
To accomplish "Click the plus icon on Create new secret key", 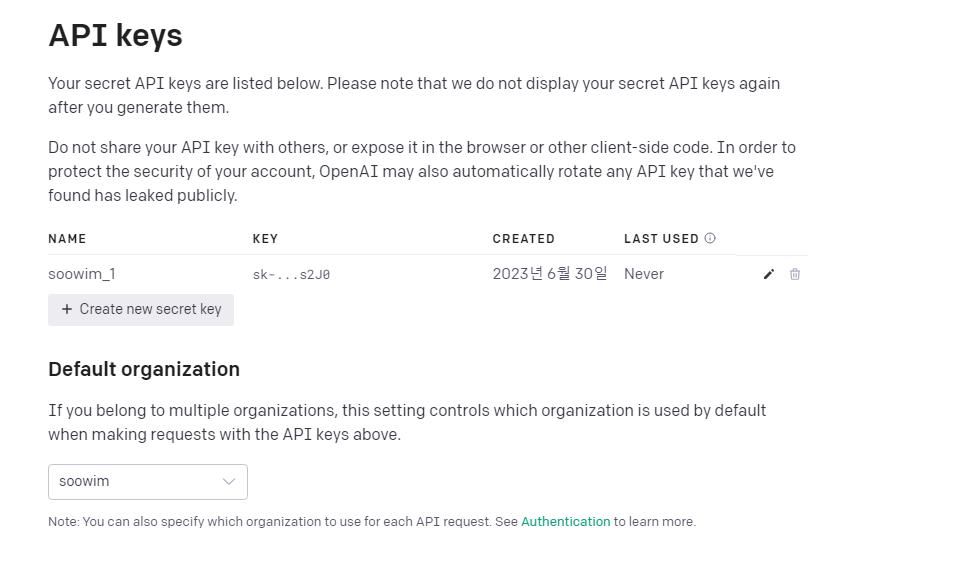I will (67, 309).
